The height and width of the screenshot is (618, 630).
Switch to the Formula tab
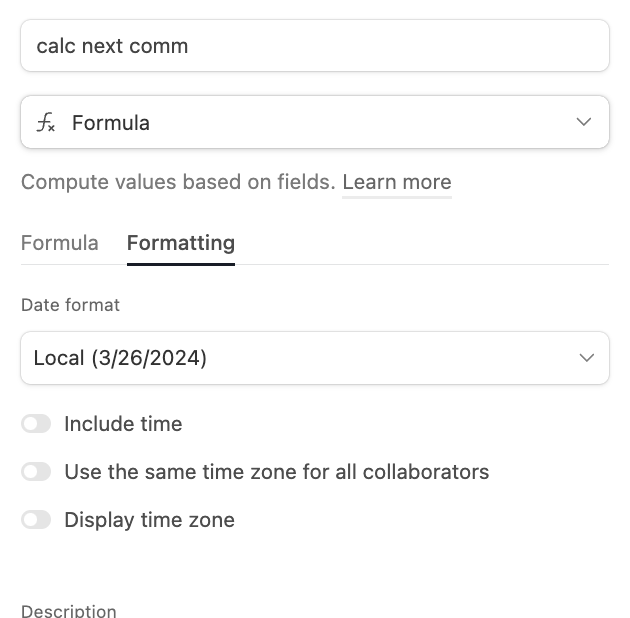click(x=60, y=243)
